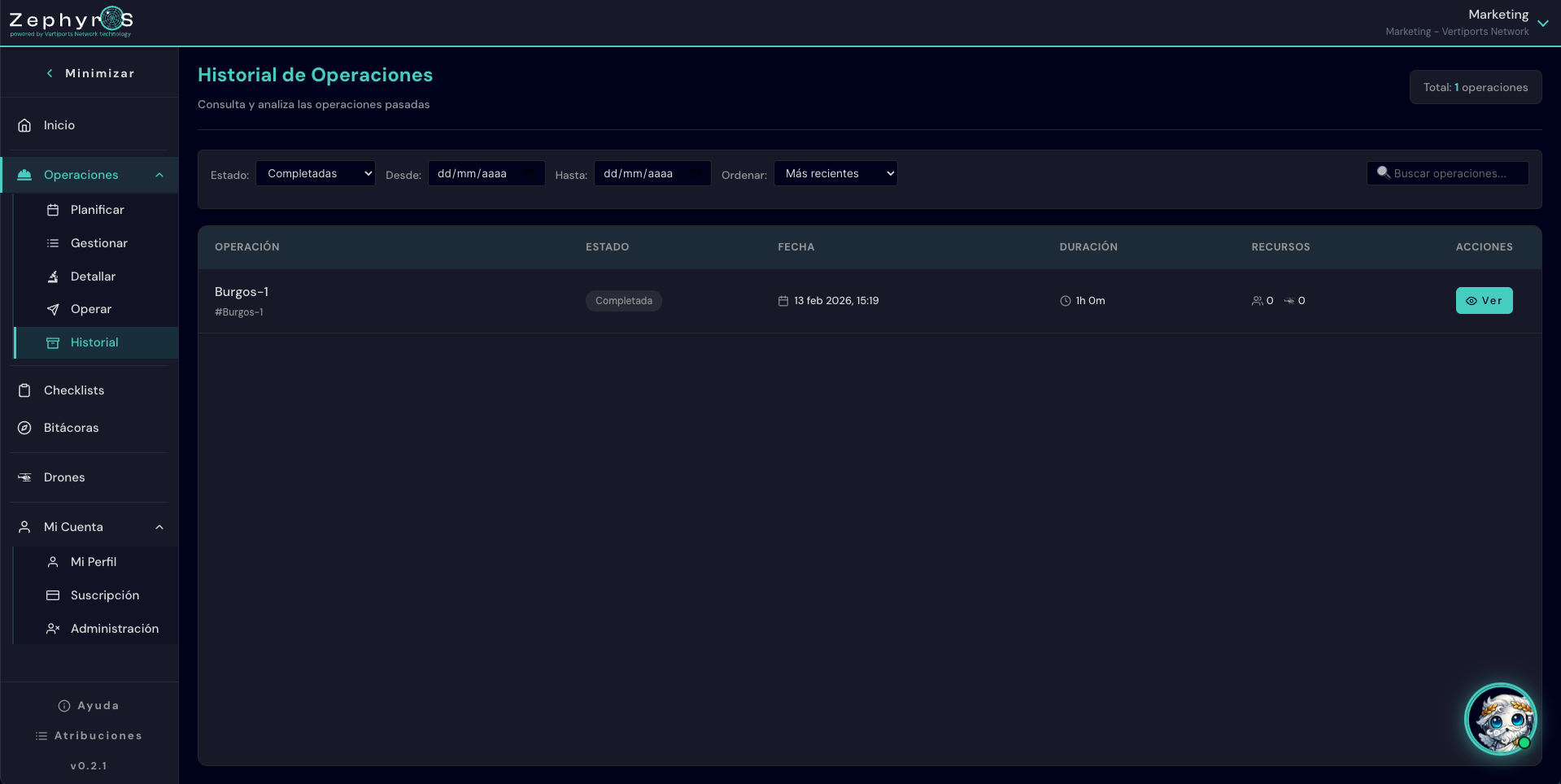Screen dimensions: 1561x784
Task: Click the Inicio home icon
Action: point(24,125)
